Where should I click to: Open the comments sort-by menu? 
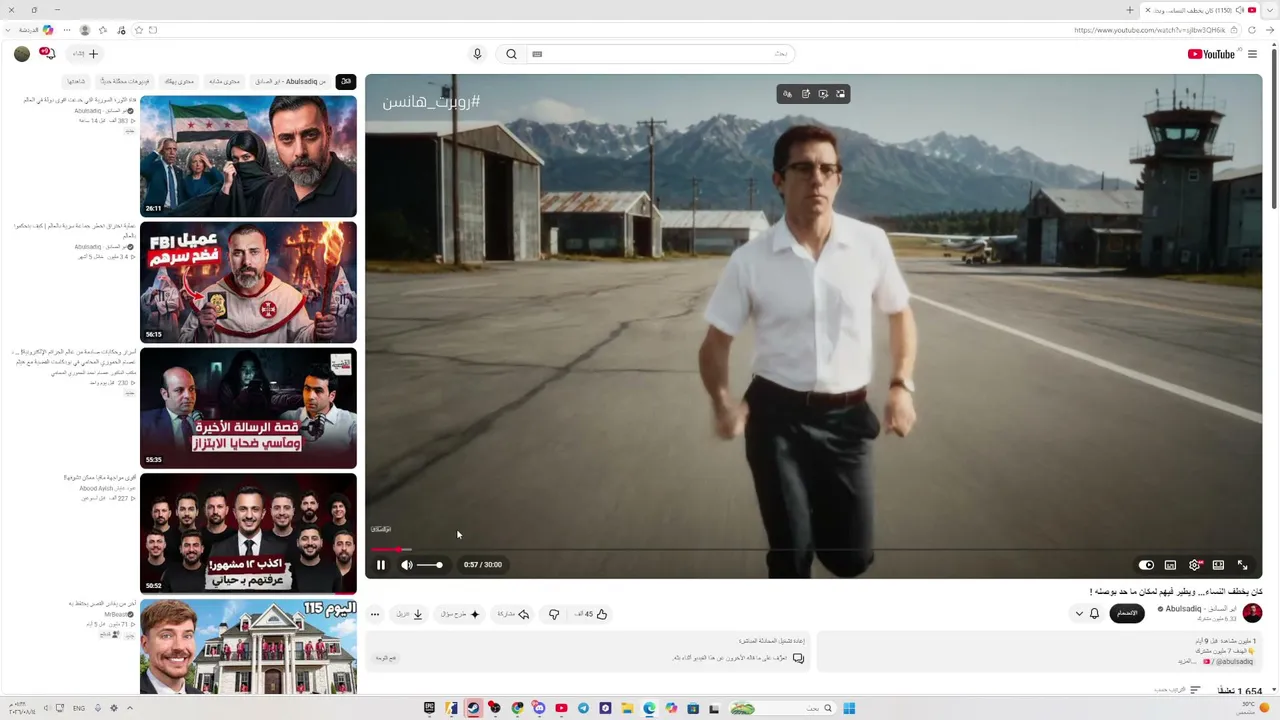pyautogui.click(x=1178, y=690)
